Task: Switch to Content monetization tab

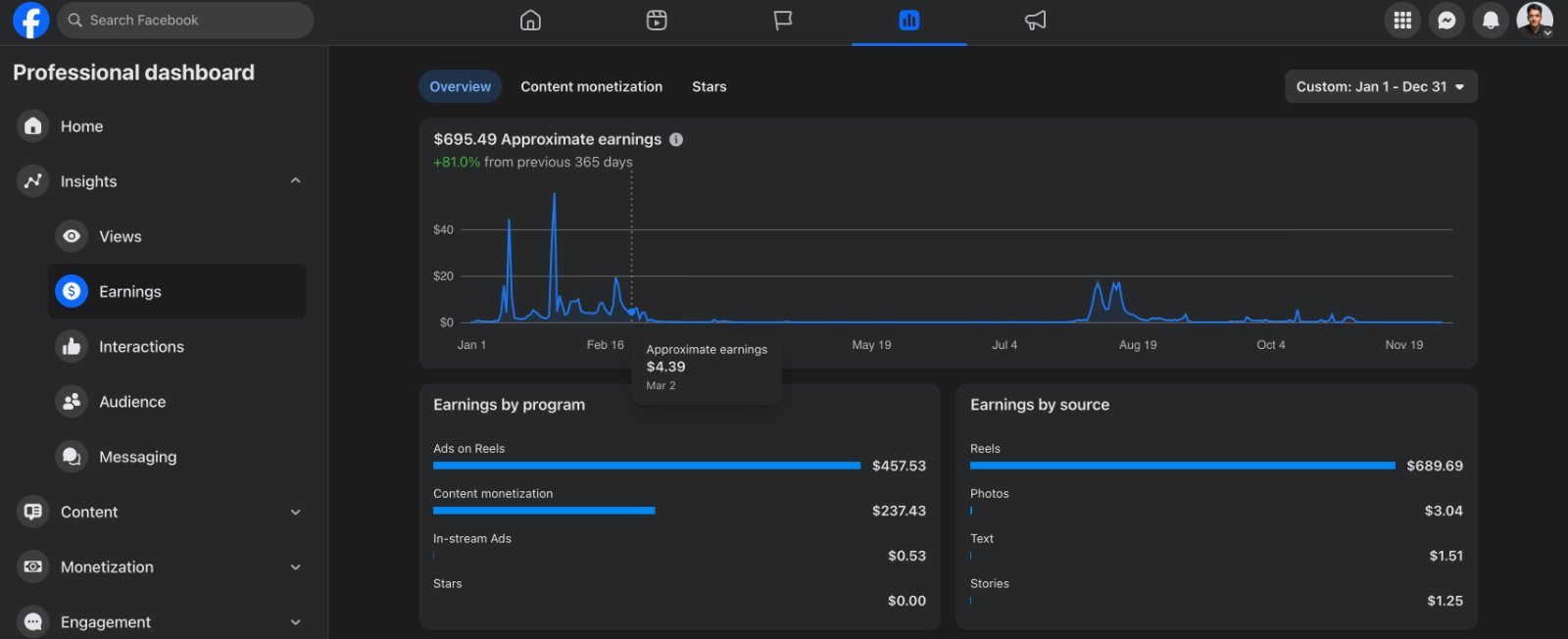Action: tap(591, 86)
